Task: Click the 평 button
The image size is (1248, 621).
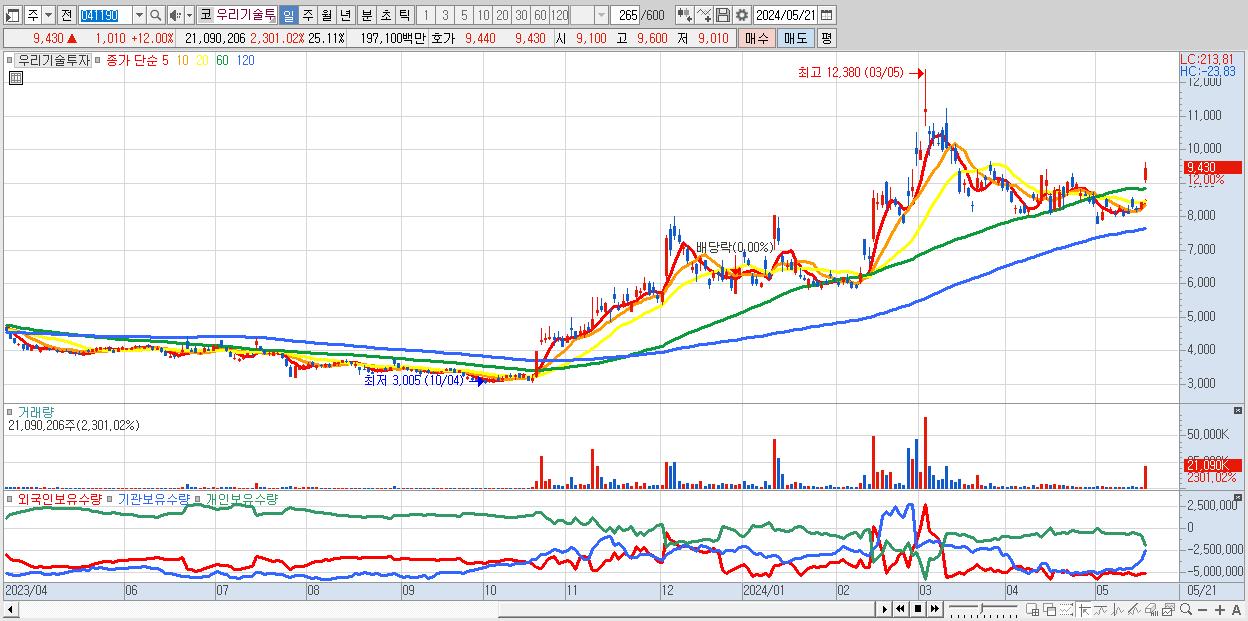Action: 826,38
